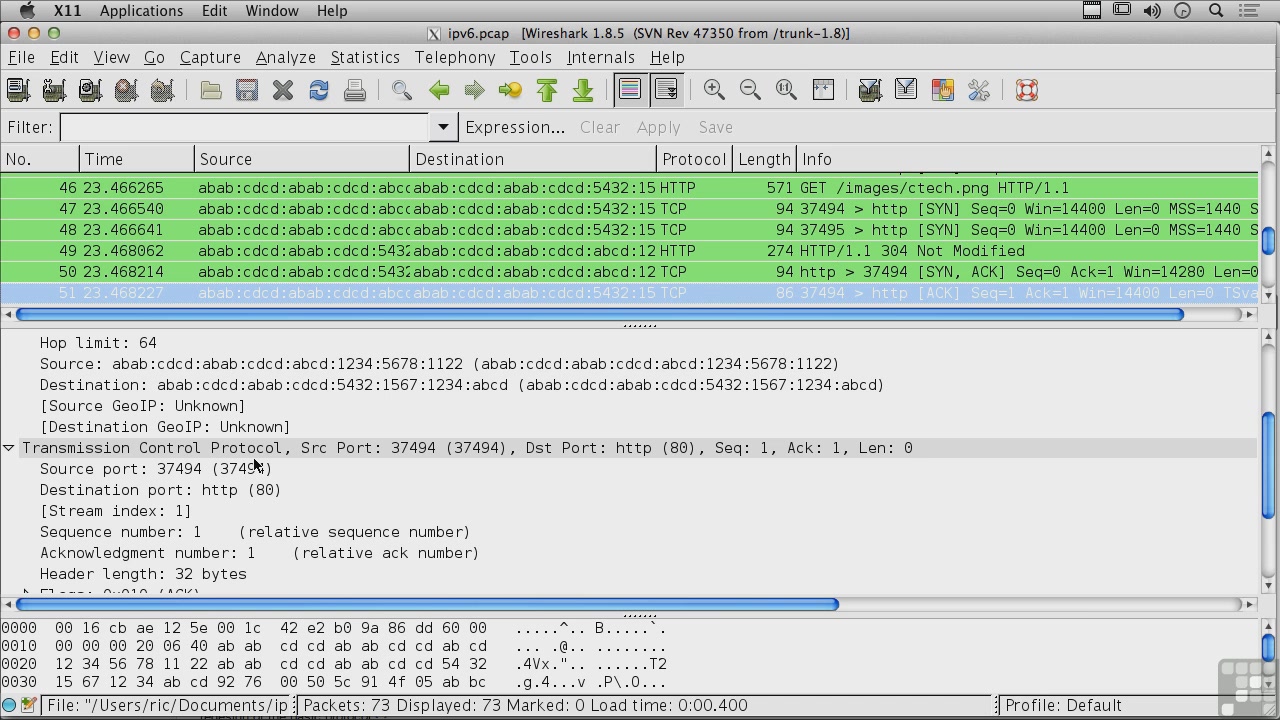Open the Telephony menu
Image resolution: width=1280 pixels, height=720 pixels.
455,57
